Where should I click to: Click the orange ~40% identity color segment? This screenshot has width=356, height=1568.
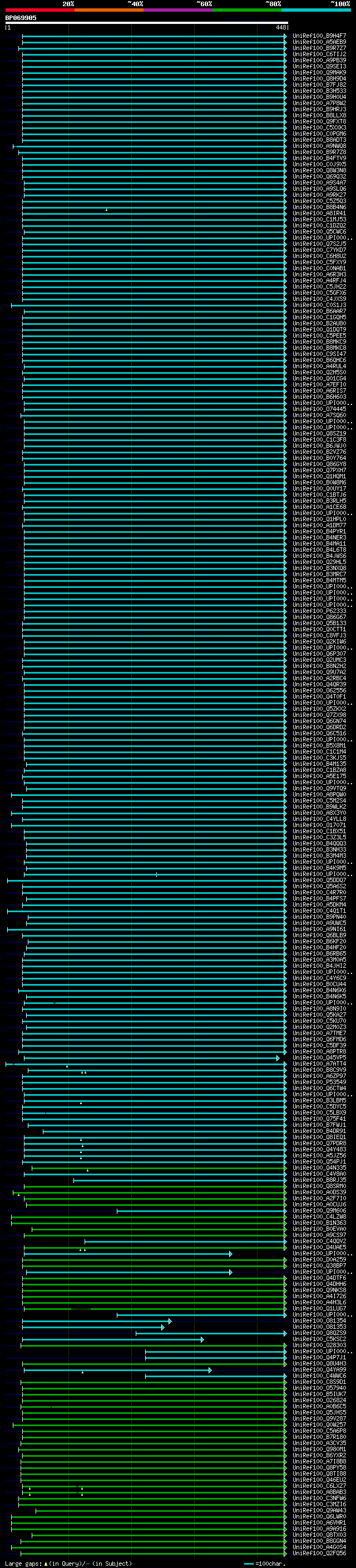click(109, 10)
